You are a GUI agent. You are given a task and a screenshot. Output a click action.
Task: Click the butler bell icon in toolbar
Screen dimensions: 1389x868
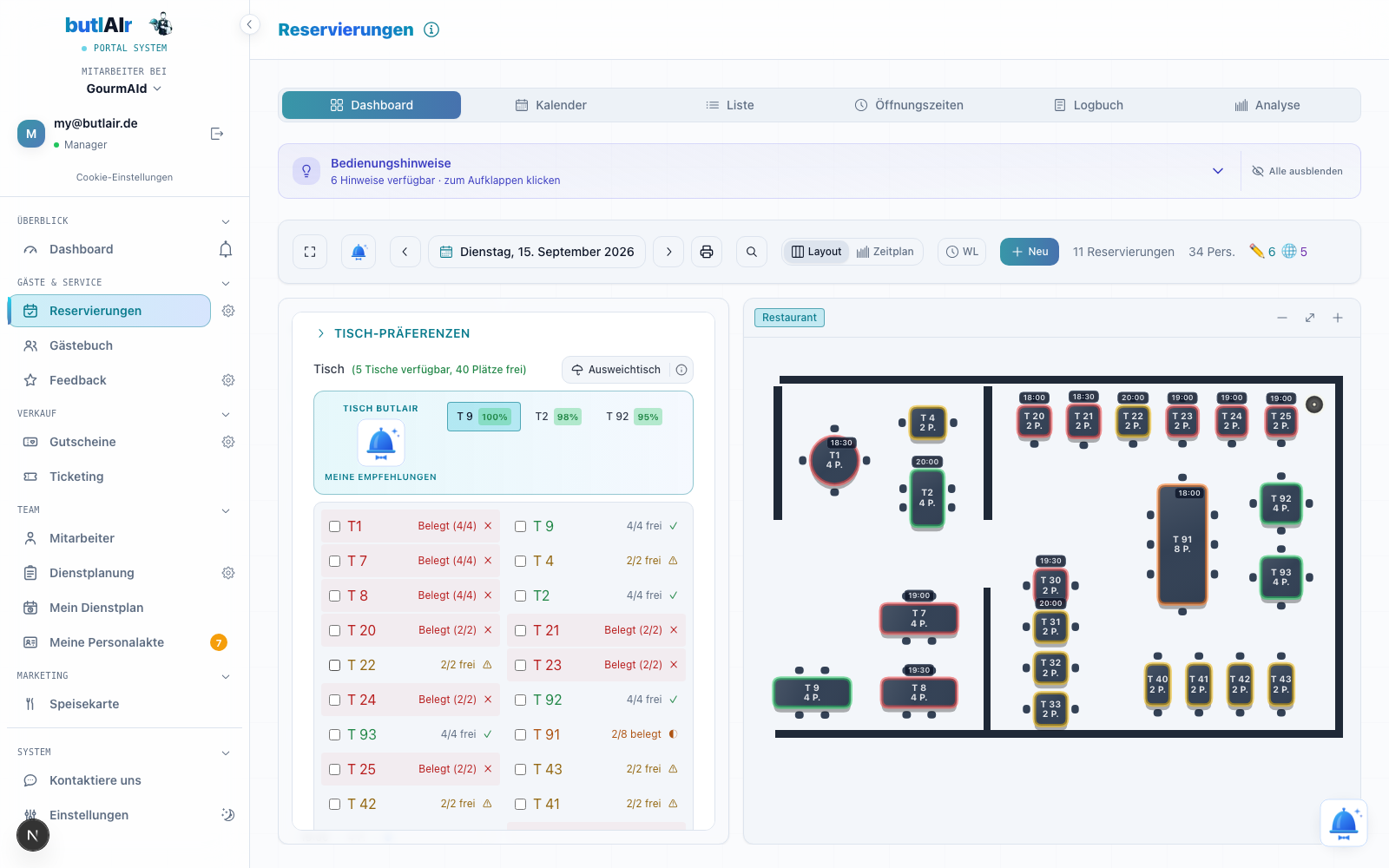pyautogui.click(x=359, y=252)
